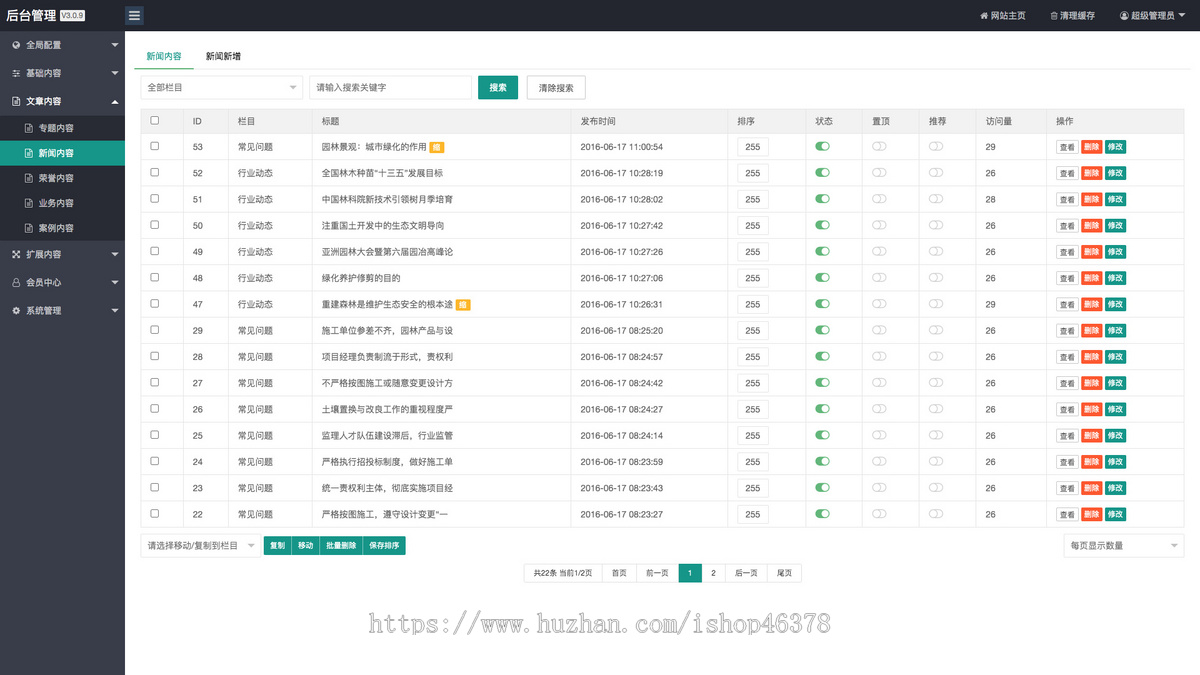Image resolution: width=1200 pixels, height=675 pixels.
Task: Open the 请选择移动/复制到栏目 dropdown
Action: click(200, 546)
